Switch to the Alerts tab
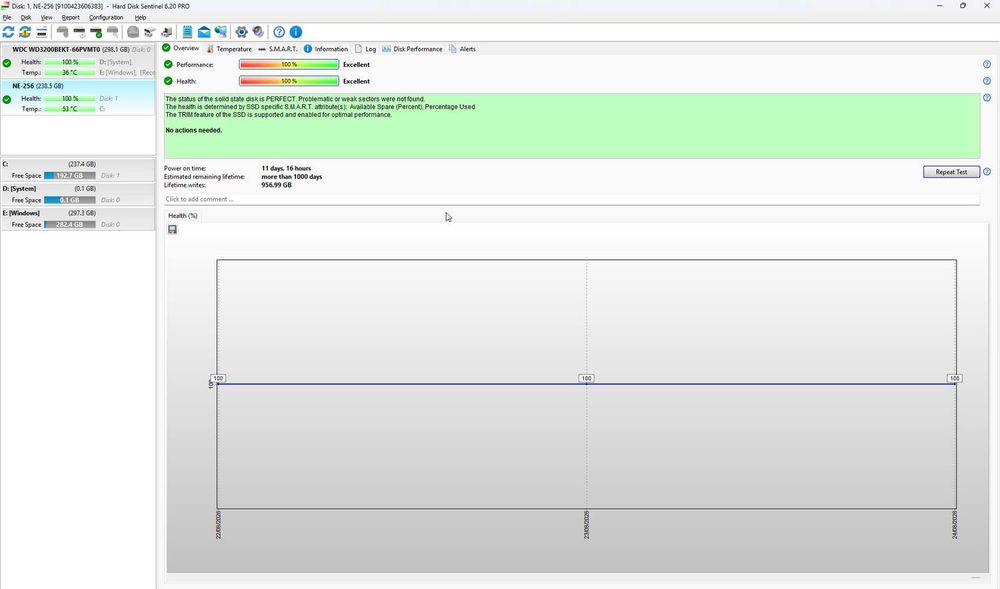This screenshot has height=589, width=1000. pos(462,49)
